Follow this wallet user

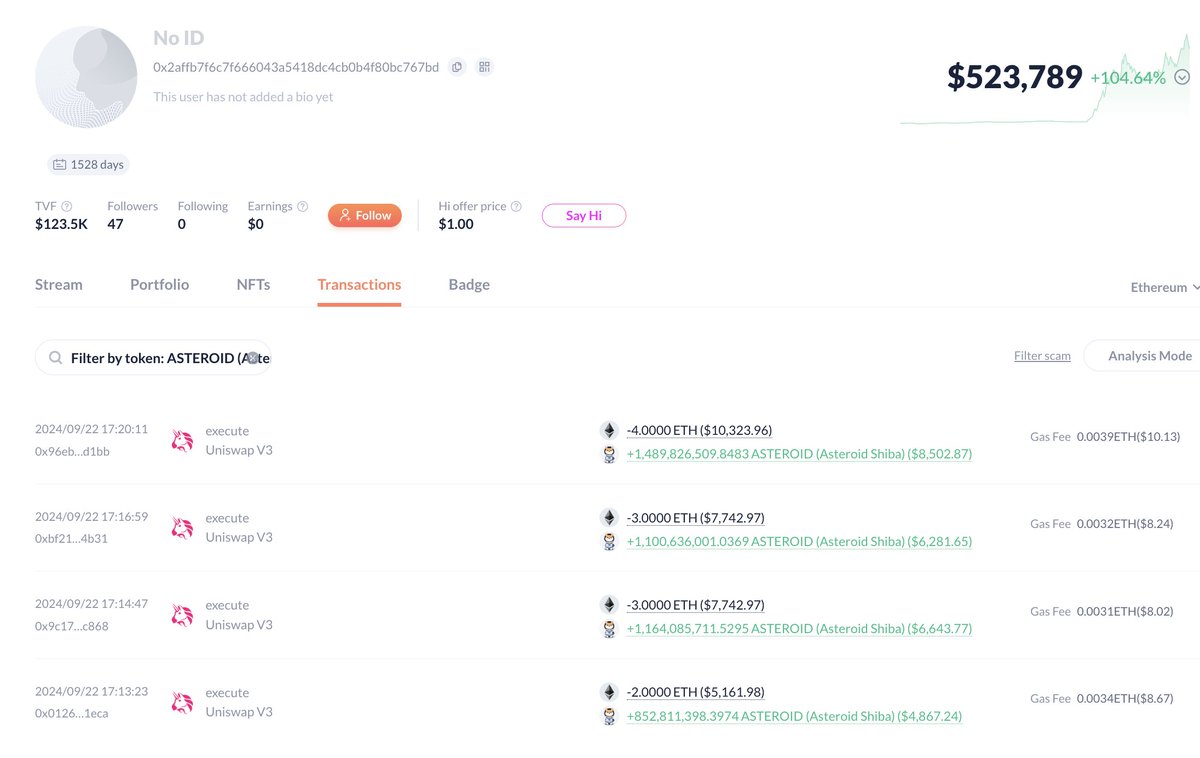pos(365,215)
